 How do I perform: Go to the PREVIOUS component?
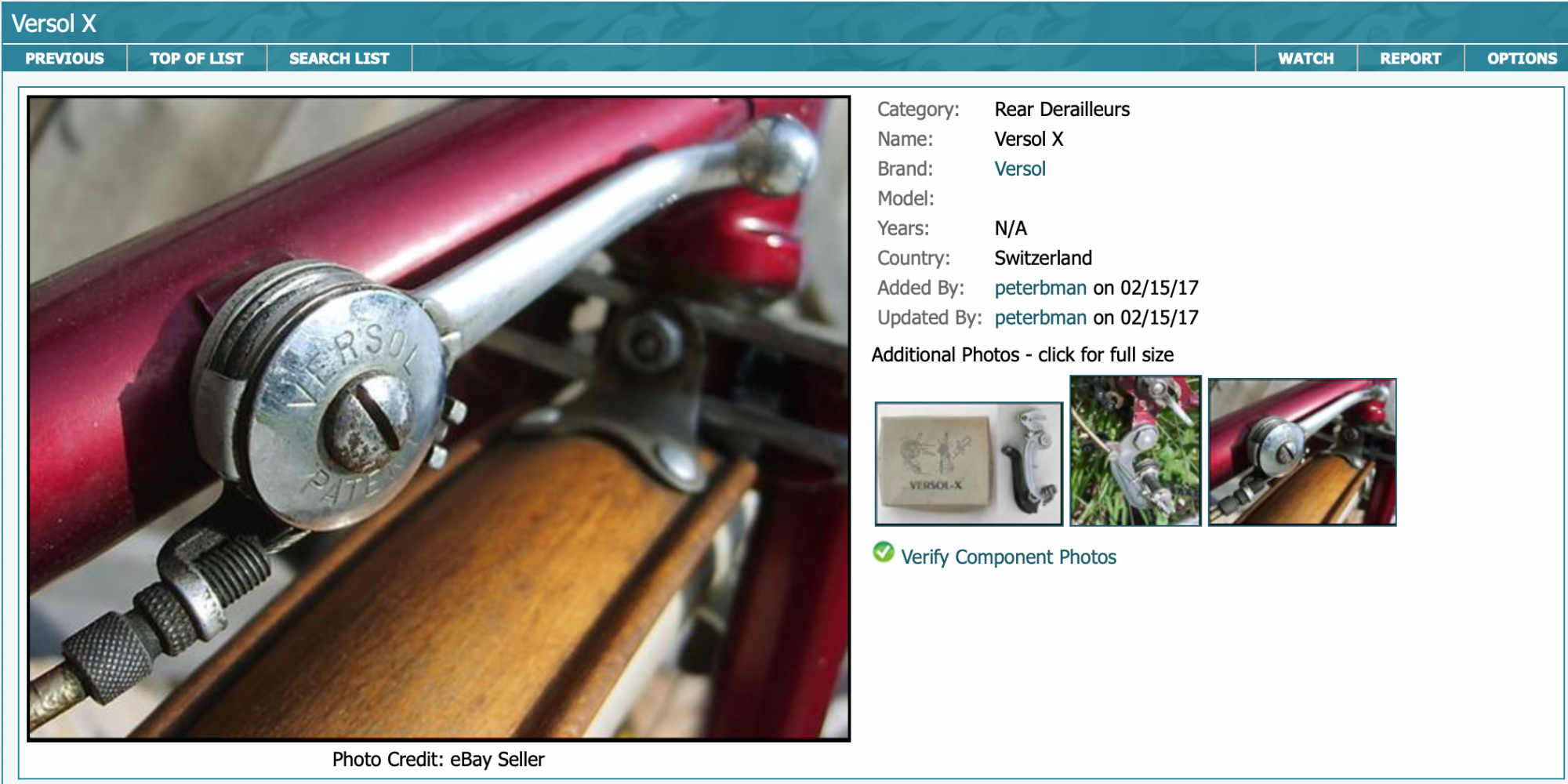64,59
